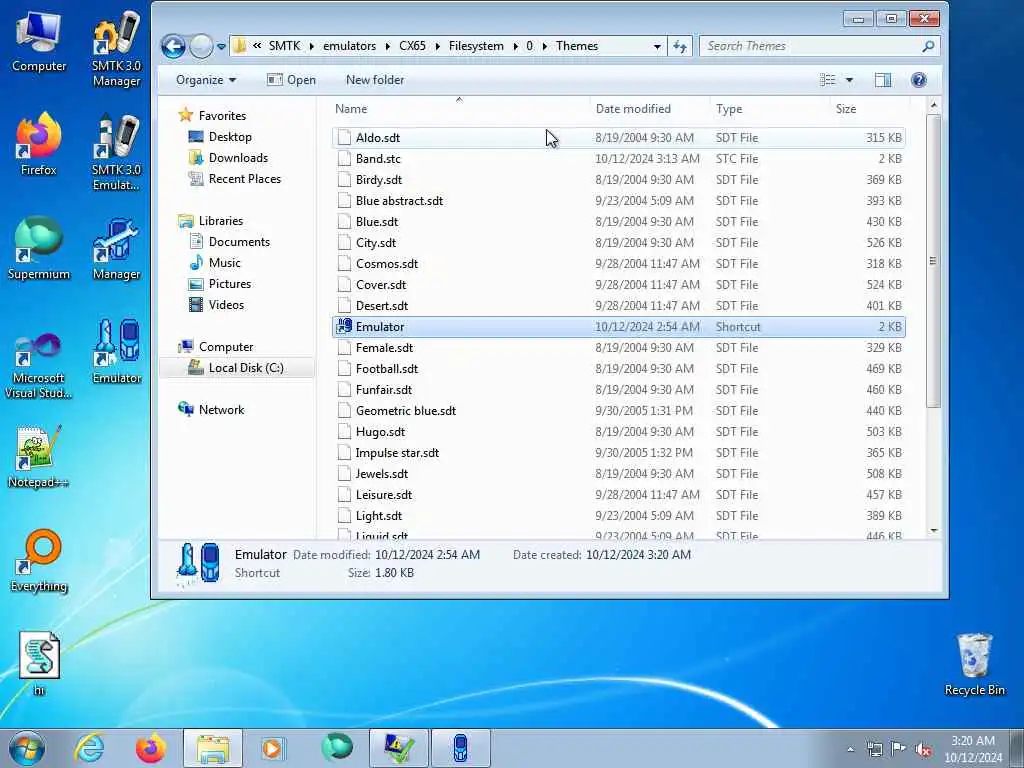Open the Manager desktop shortcut
The image size is (1024, 768).
(x=116, y=249)
